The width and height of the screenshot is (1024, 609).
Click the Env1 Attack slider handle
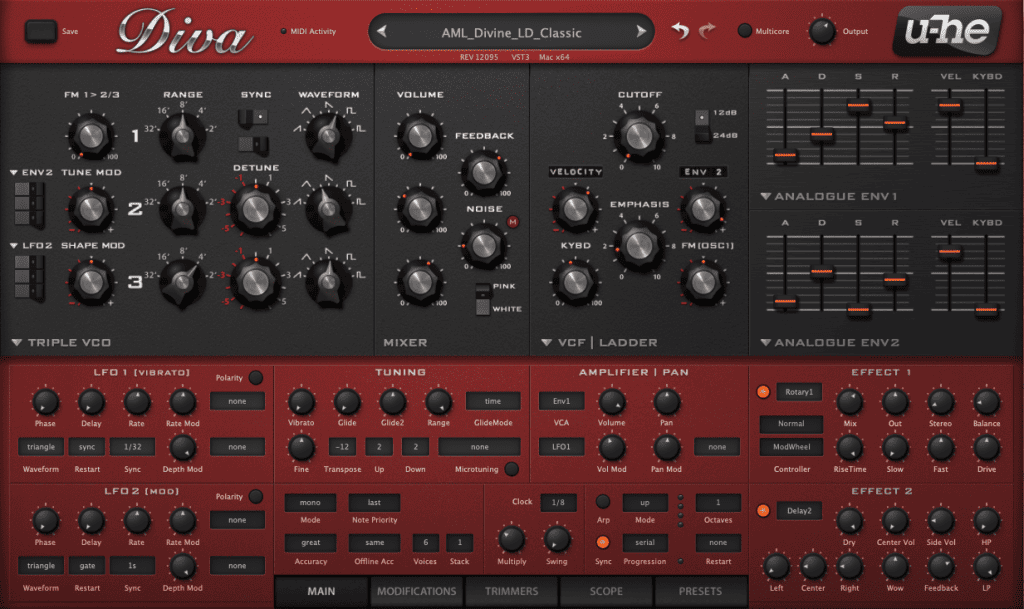click(784, 155)
